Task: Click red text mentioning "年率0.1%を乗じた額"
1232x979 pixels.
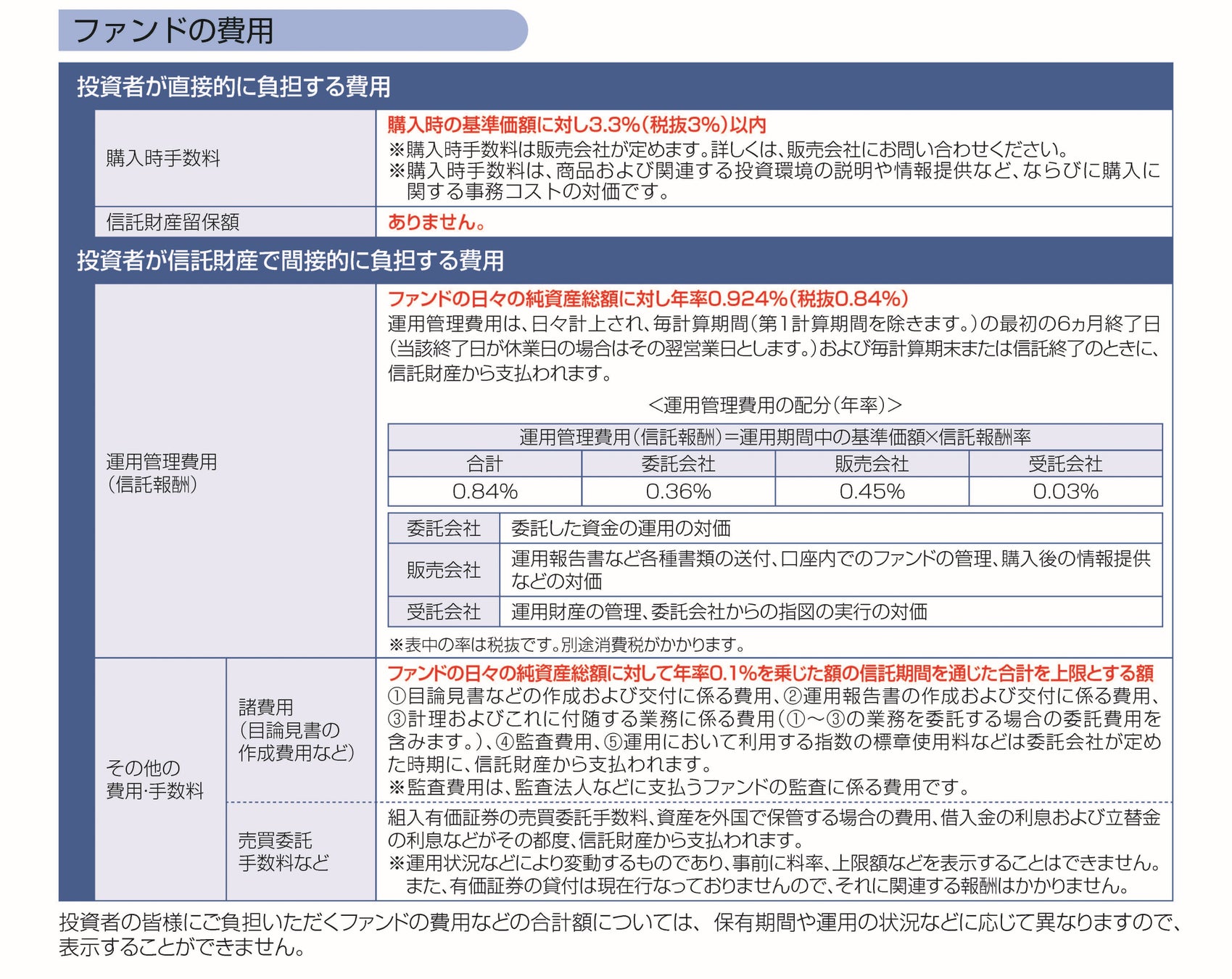Action: (x=771, y=673)
